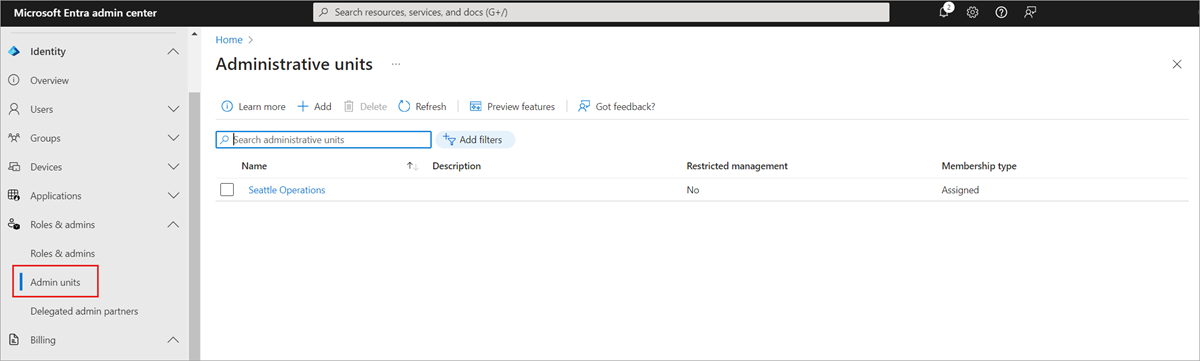Collapse the Billing section chevron
The height and width of the screenshot is (361, 1200).
pyautogui.click(x=173, y=340)
